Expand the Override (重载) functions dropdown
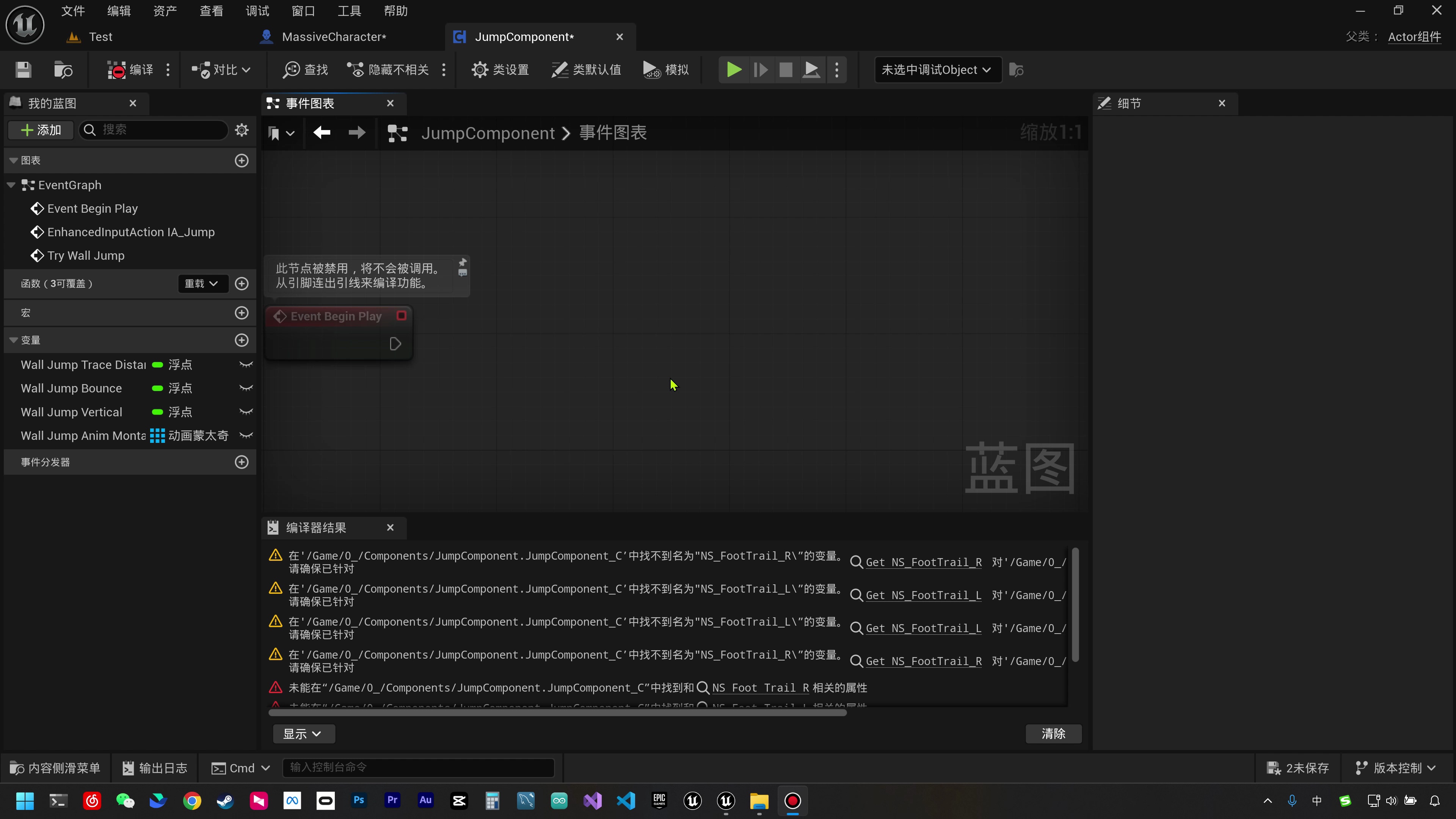This screenshot has width=1456, height=819. [x=202, y=284]
